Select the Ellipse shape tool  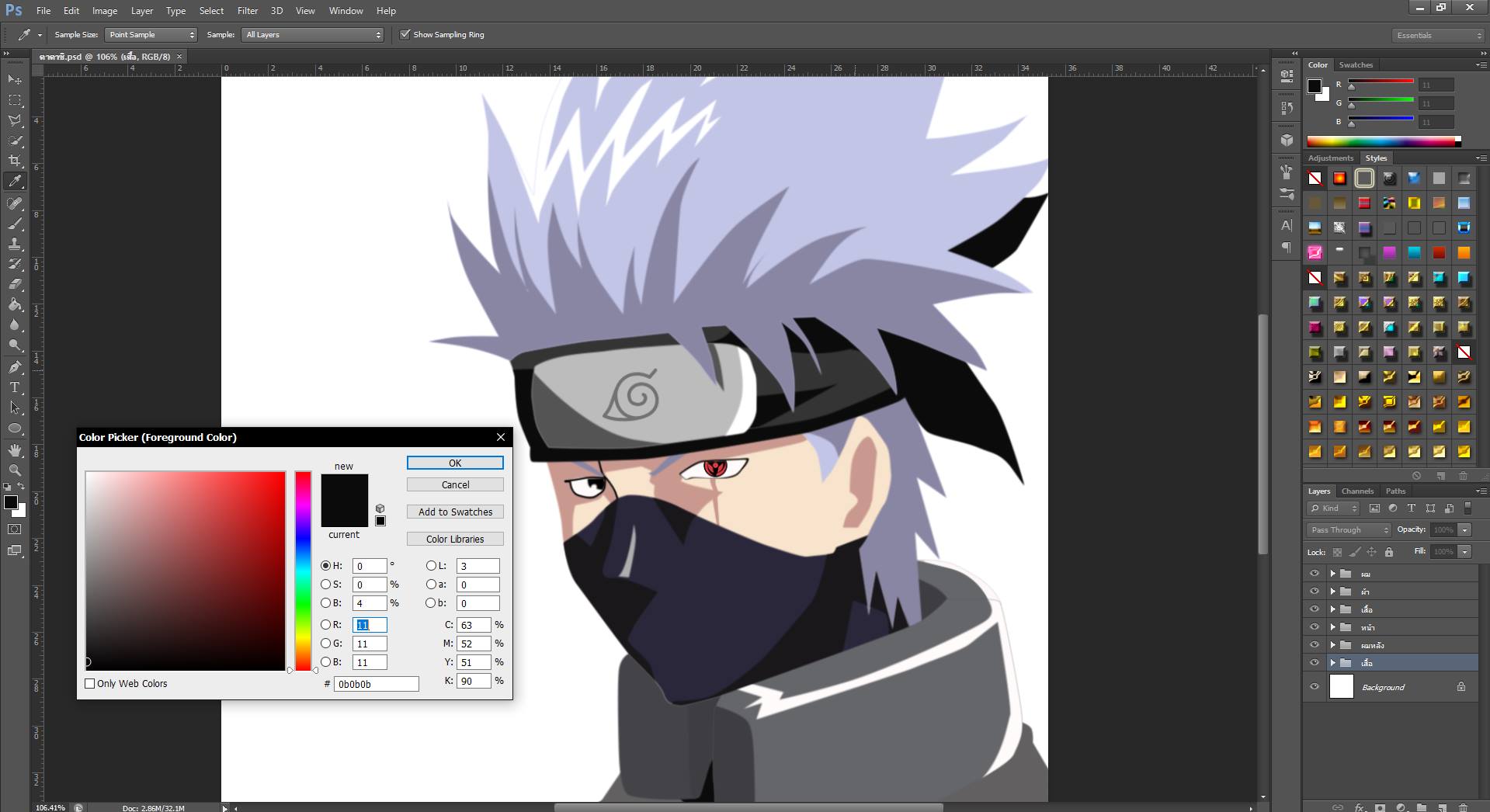click(x=15, y=428)
